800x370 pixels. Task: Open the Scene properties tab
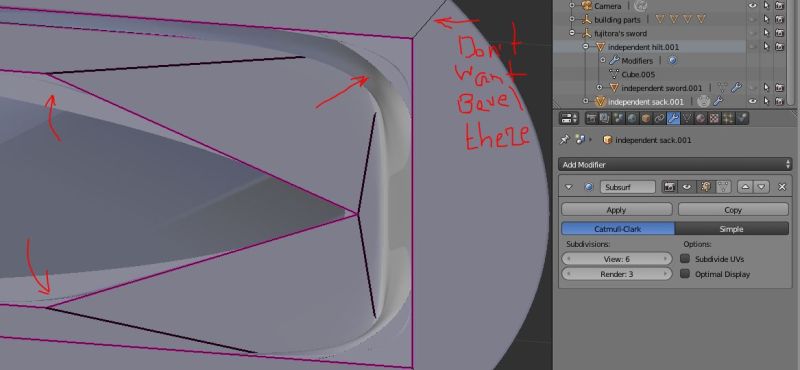(619, 118)
